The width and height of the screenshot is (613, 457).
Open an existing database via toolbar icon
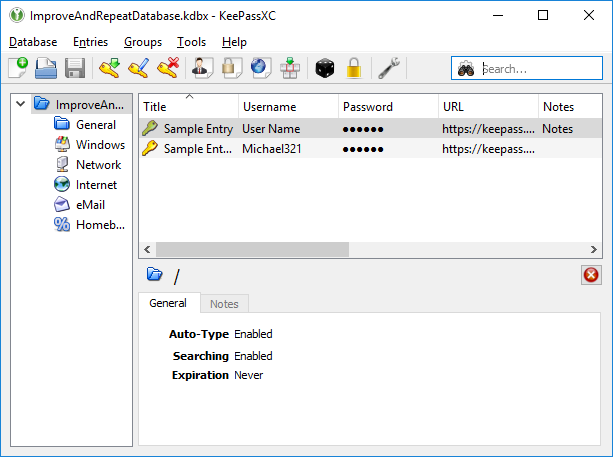[46, 68]
